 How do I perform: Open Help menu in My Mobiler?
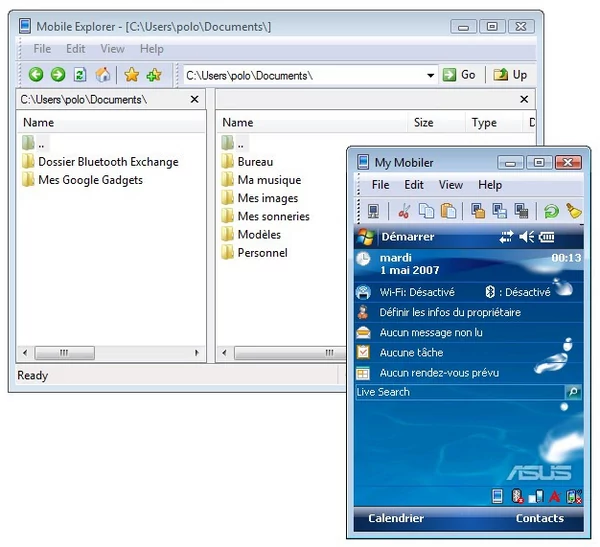pyautogui.click(x=490, y=185)
